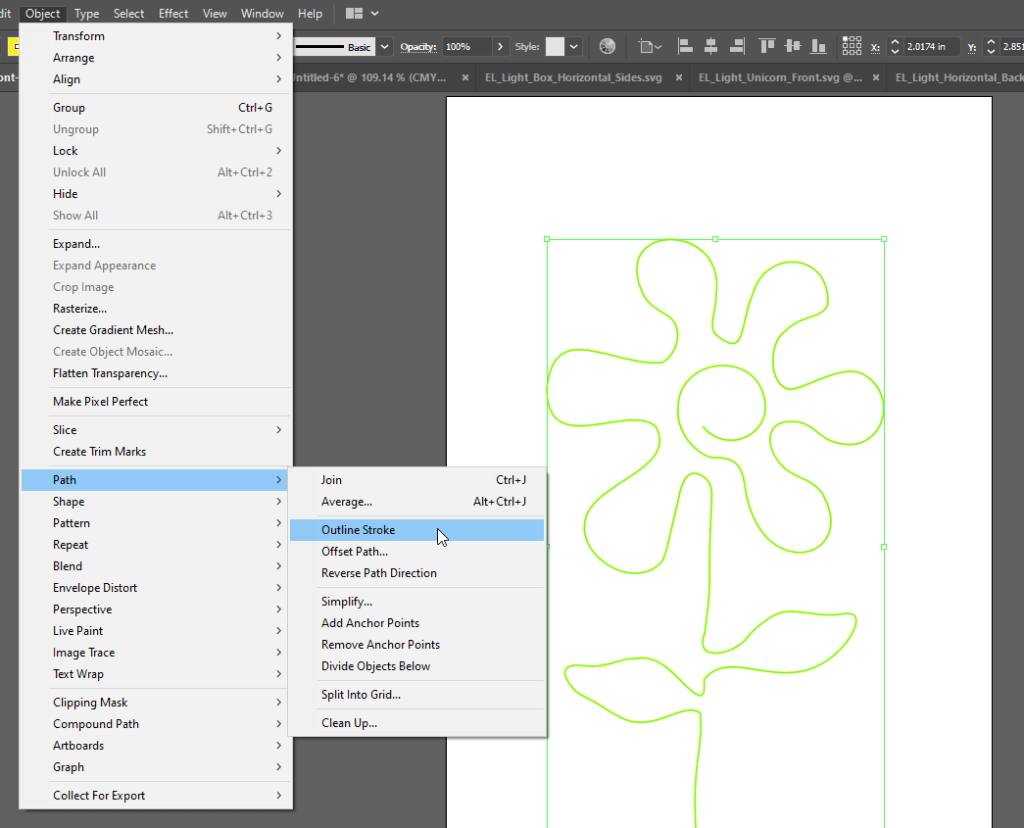The width and height of the screenshot is (1024, 828).
Task: Expand the Basic brush definition dropdown
Action: pos(385,47)
